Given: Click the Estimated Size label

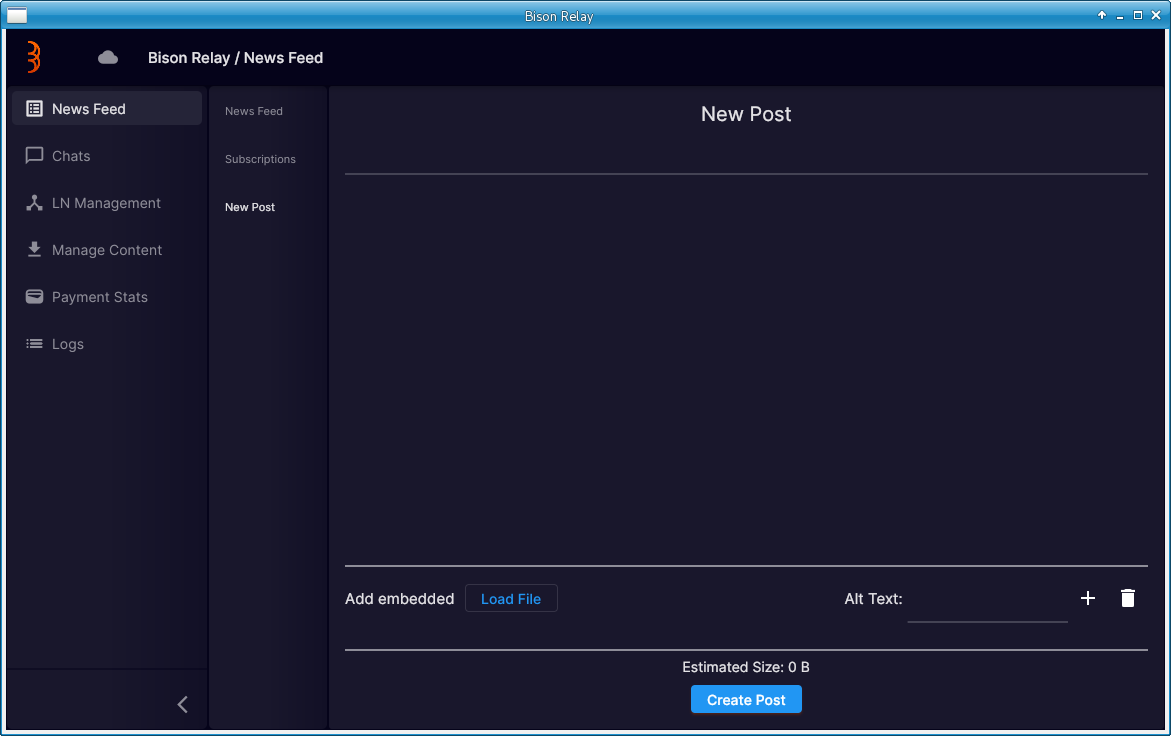Looking at the screenshot, I should [x=745, y=667].
